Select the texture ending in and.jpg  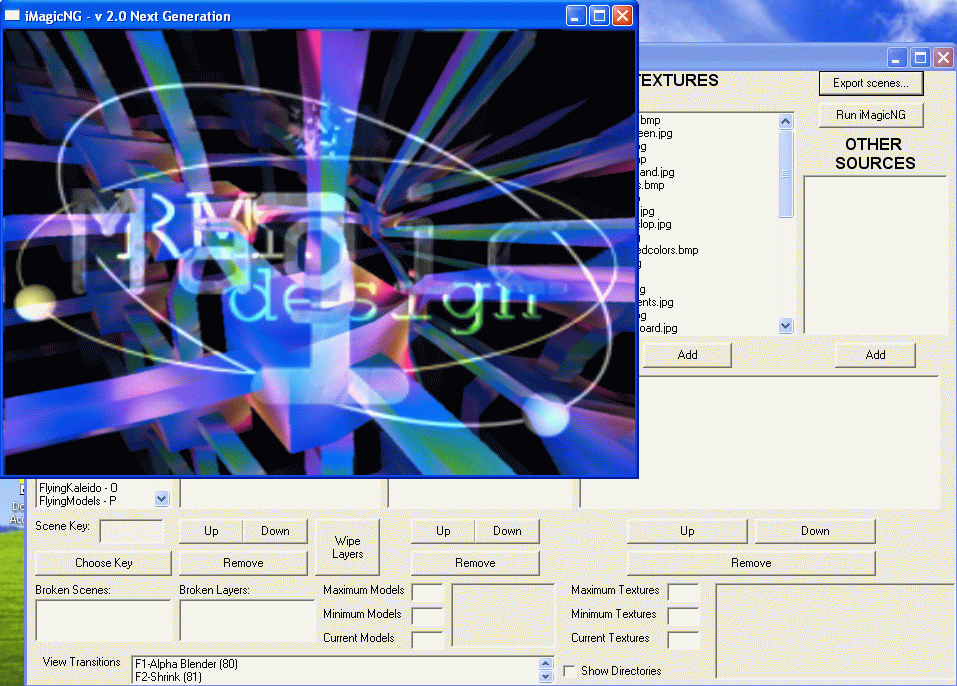(657, 173)
